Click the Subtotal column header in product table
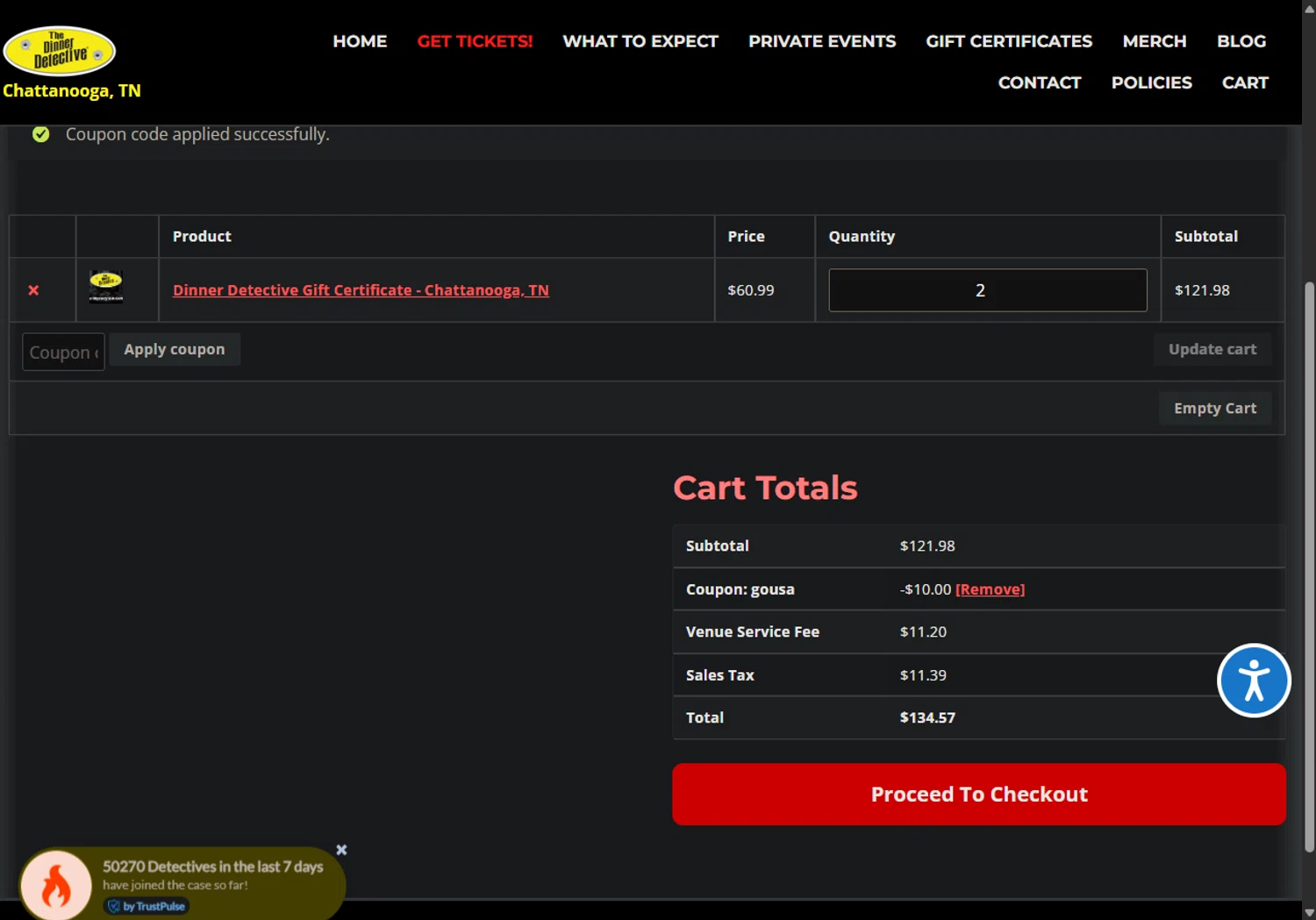This screenshot has height=920, width=1316. point(1206,236)
